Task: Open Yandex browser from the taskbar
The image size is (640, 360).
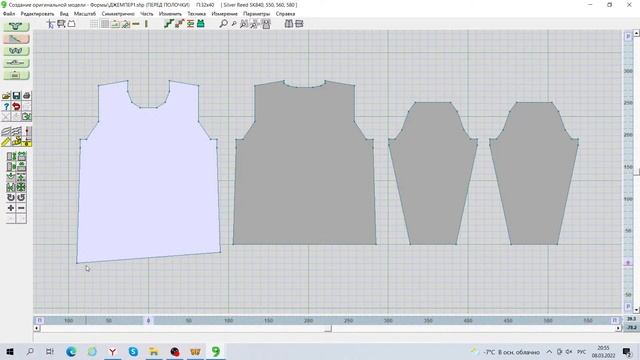Action: 112,351
